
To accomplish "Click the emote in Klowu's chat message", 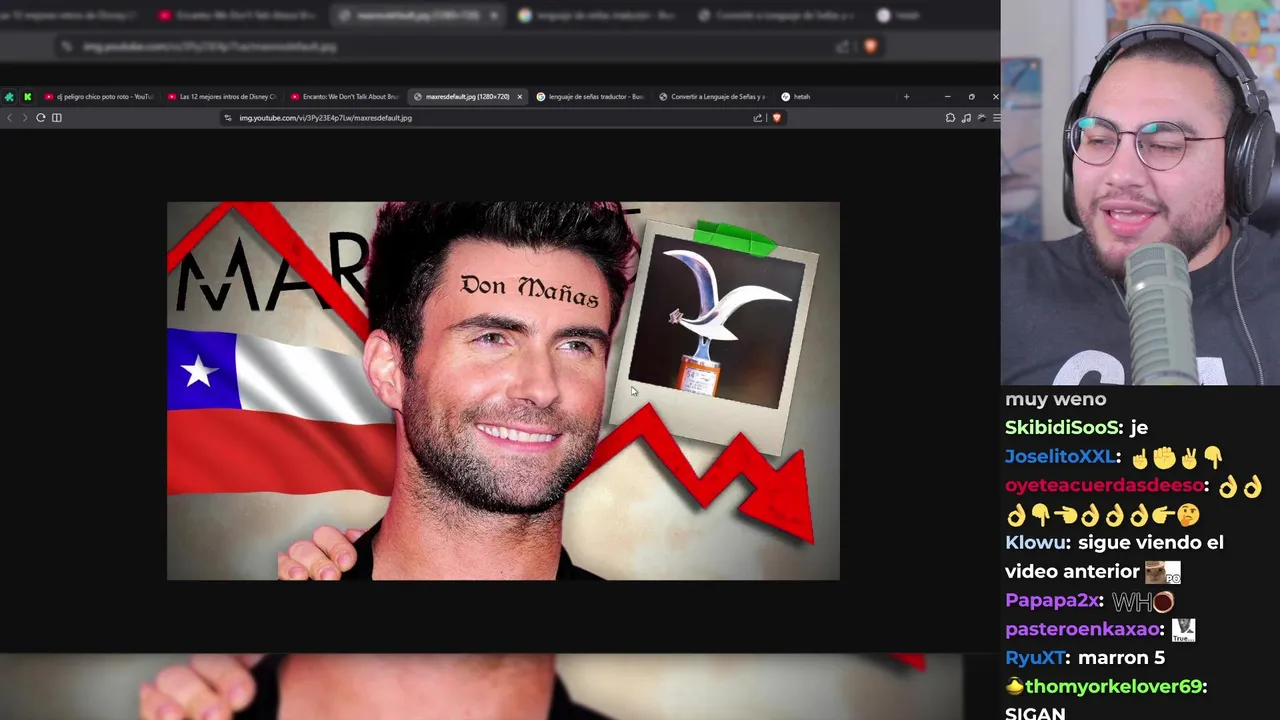I will tap(1163, 573).
